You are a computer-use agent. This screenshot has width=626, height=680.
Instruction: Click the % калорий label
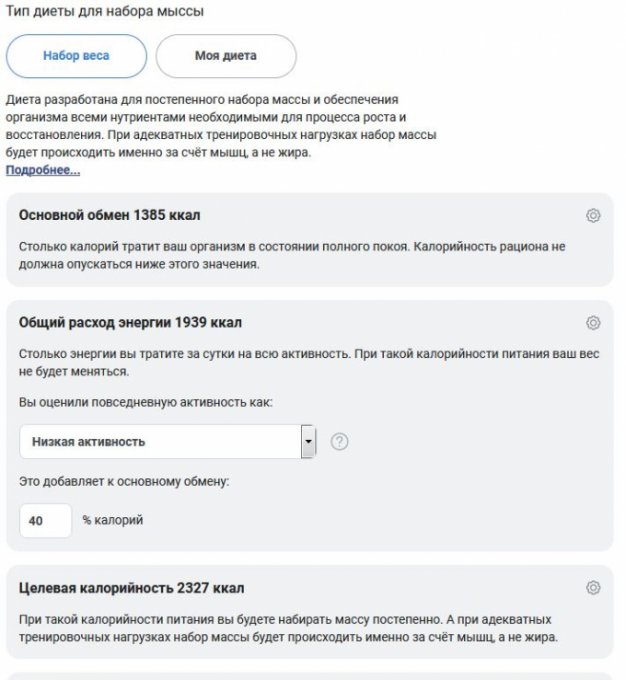pos(112,520)
